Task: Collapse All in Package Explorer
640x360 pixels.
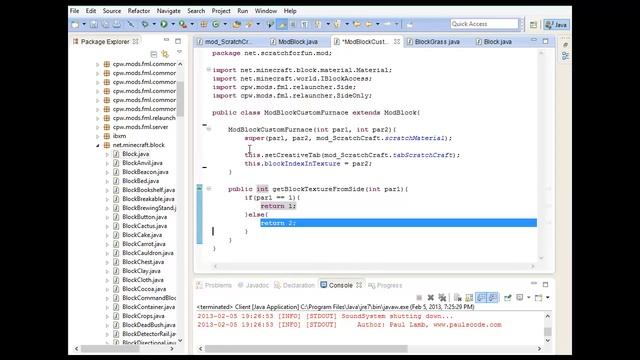Action: [x=153, y=54]
